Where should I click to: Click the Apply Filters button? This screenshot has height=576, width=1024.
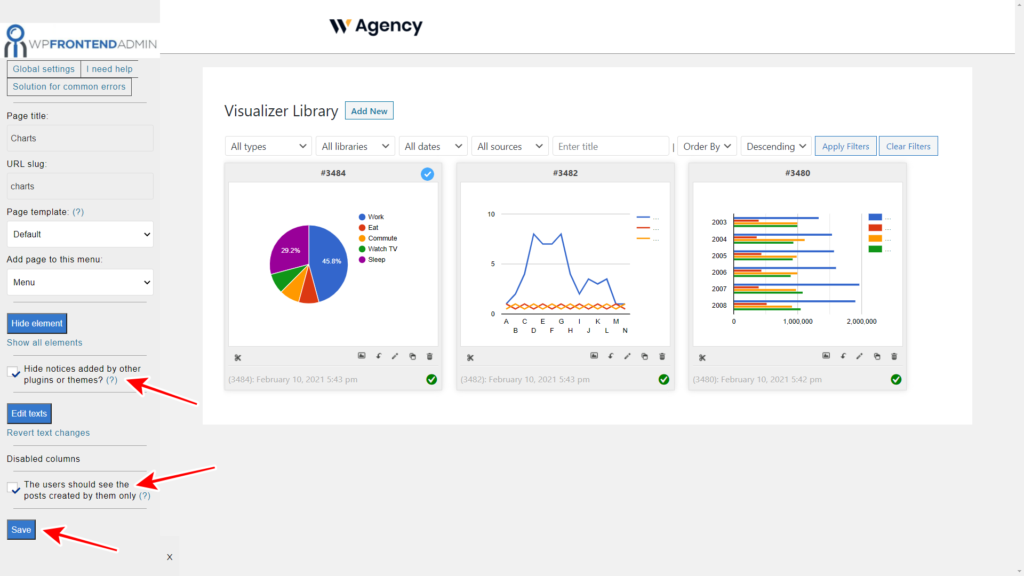click(x=845, y=145)
